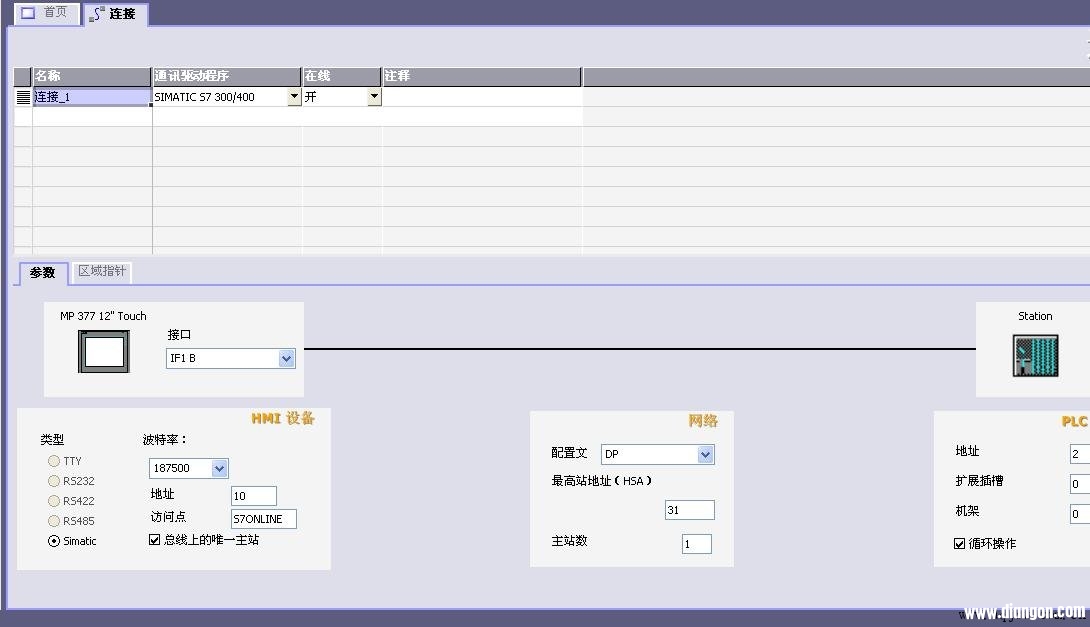Open the 配置文 DP dropdown
This screenshot has height=627, width=1090.
coord(705,455)
